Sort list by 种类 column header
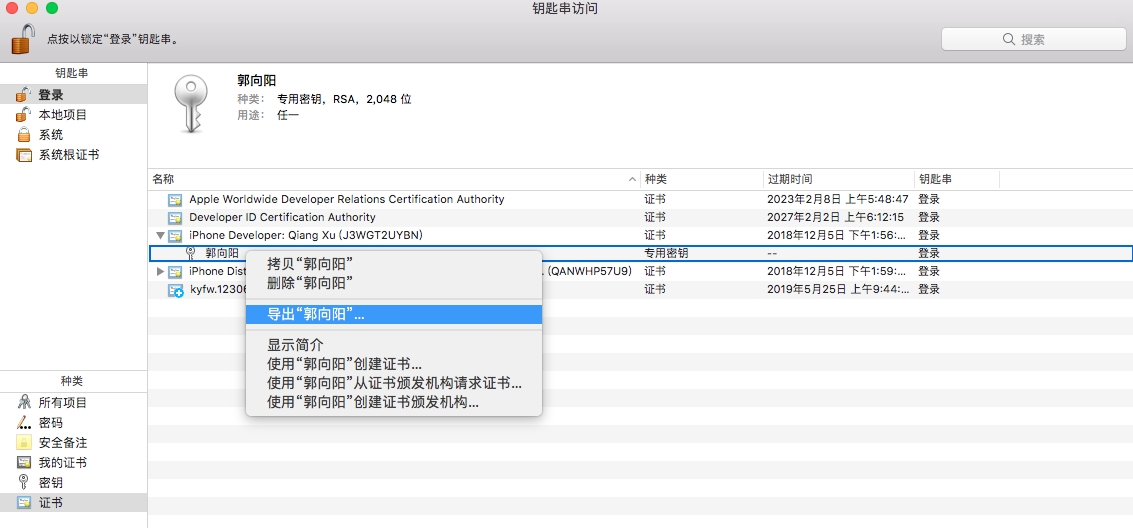1133x528 pixels. pyautogui.click(x=702, y=179)
